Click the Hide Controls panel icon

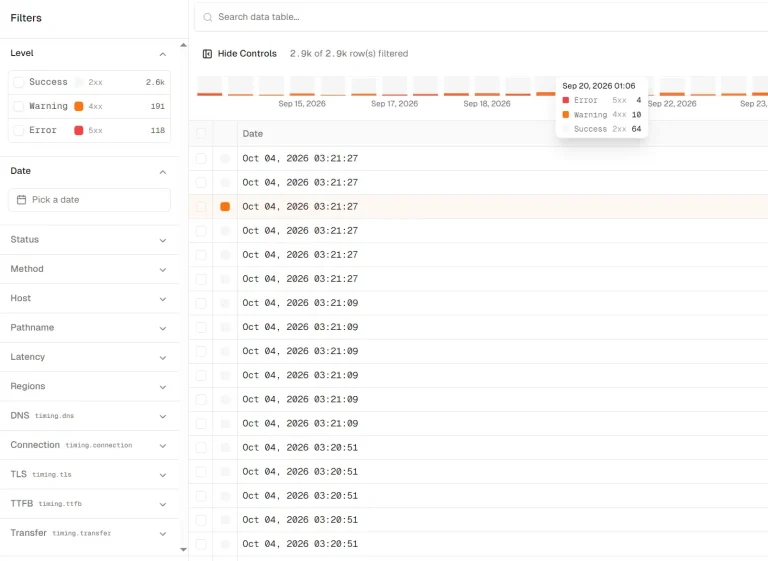(x=207, y=54)
